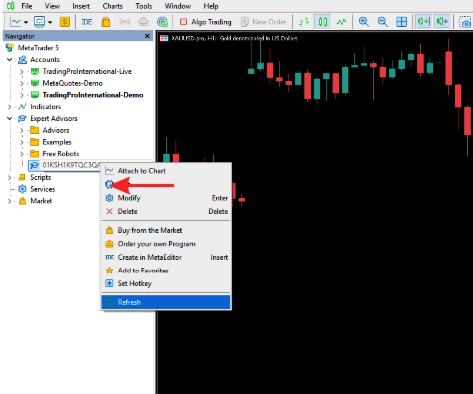Screen dimensions: 473x394
Task: Close the Navigator panel
Action: click(147, 36)
